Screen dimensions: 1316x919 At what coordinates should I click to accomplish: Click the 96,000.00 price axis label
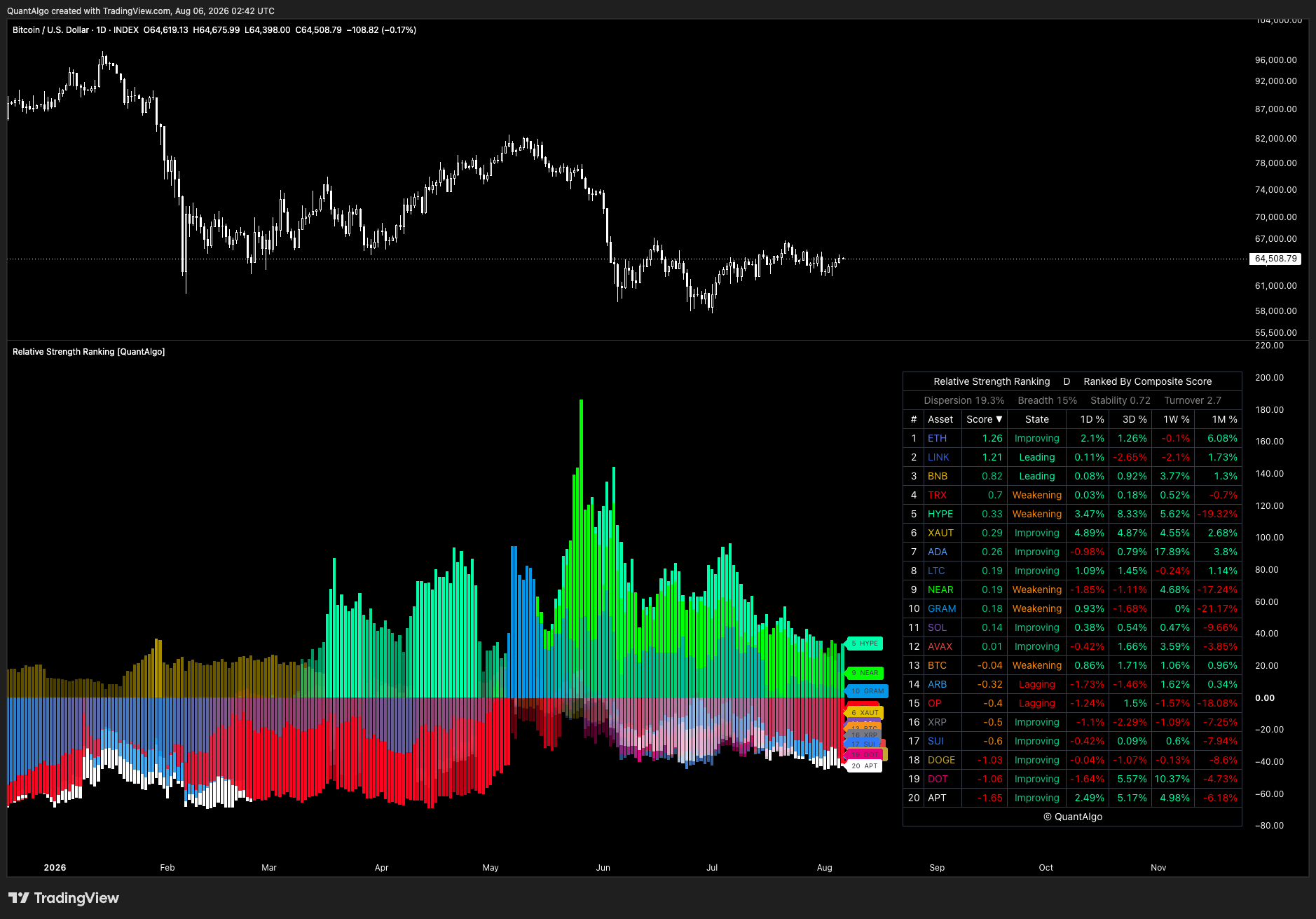[x=1276, y=60]
